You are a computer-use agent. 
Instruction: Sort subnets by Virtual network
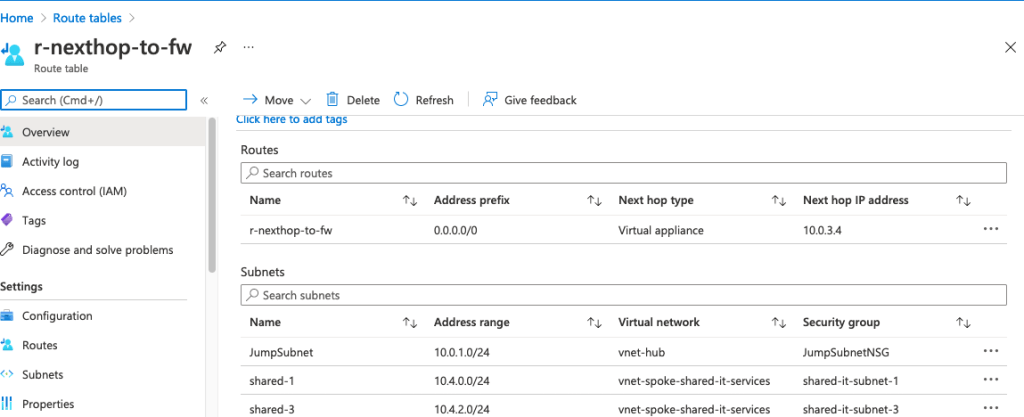pyautogui.click(x=779, y=323)
